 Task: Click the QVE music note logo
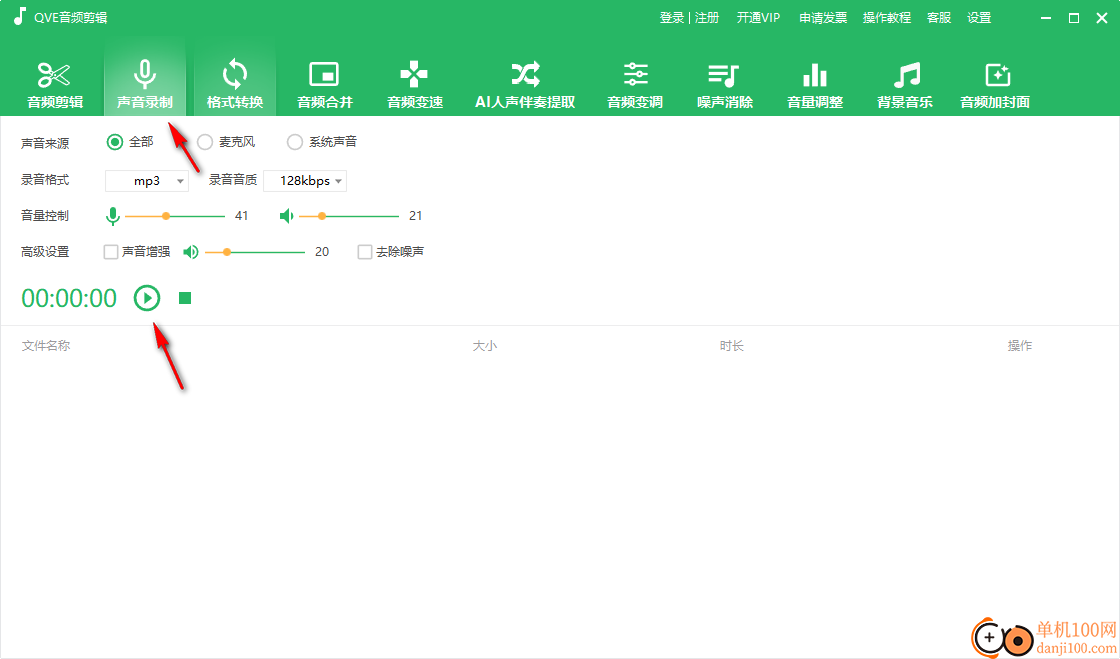(19, 16)
